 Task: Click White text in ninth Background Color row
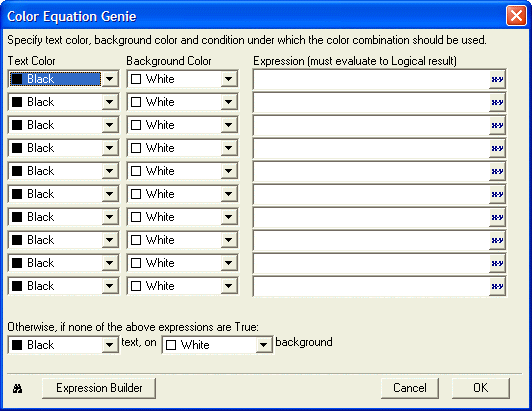coord(160,263)
